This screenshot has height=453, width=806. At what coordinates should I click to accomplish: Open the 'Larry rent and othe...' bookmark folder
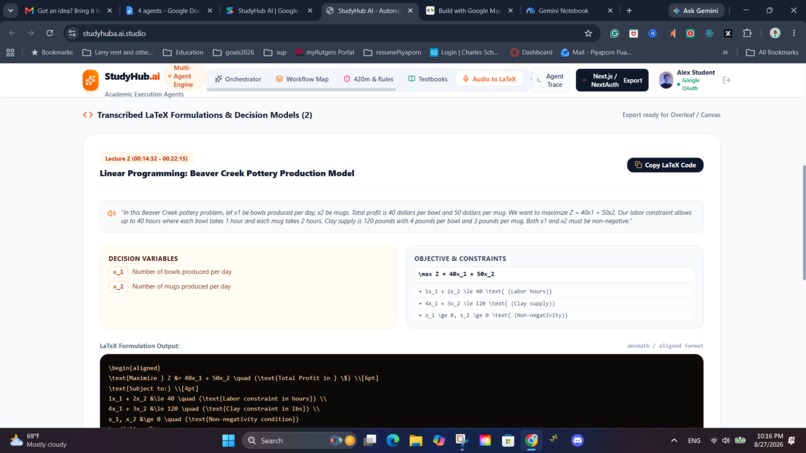click(x=118, y=52)
